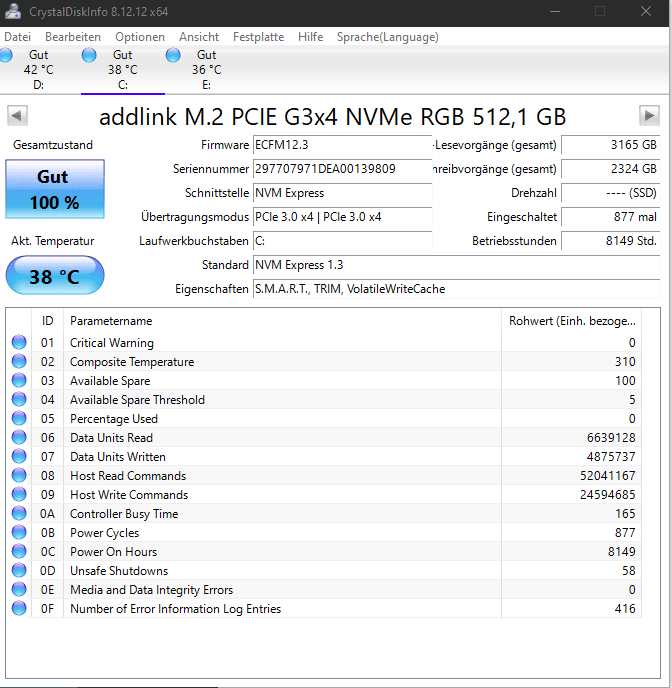This screenshot has height=688, width=672.
Task: Click the Rohwert column header
Action: point(572,321)
